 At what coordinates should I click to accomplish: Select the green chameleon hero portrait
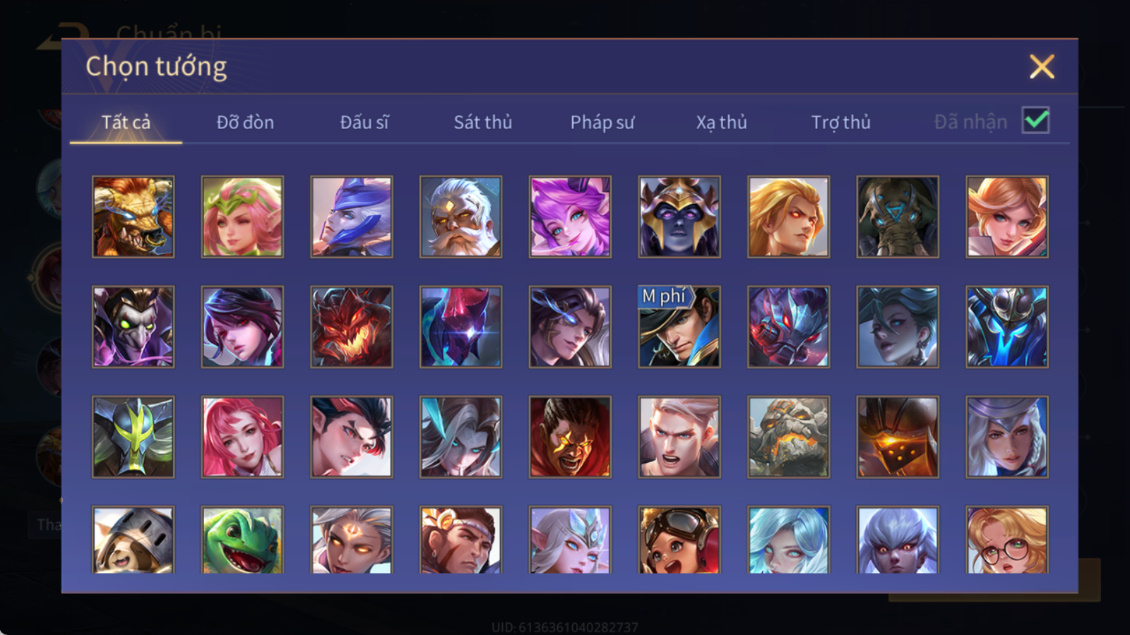pos(242,540)
